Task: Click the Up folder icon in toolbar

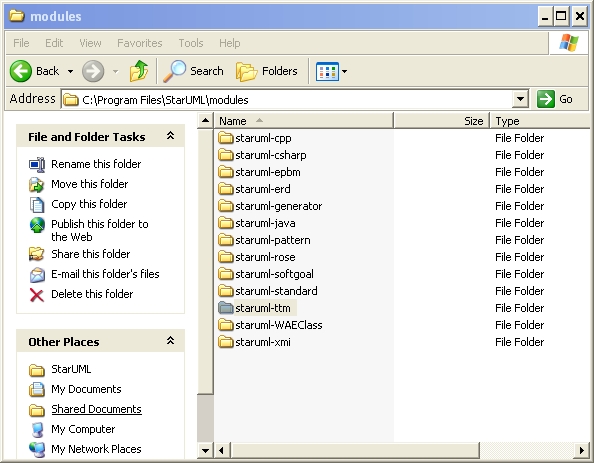Action: [x=139, y=71]
